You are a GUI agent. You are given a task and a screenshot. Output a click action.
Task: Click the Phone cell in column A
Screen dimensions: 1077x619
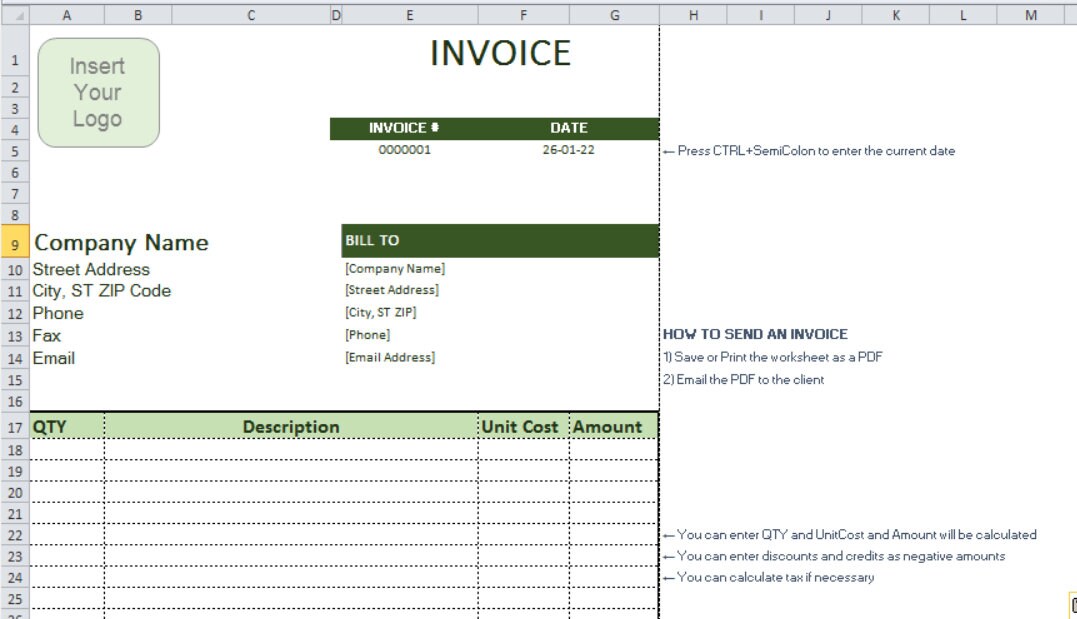(x=58, y=313)
